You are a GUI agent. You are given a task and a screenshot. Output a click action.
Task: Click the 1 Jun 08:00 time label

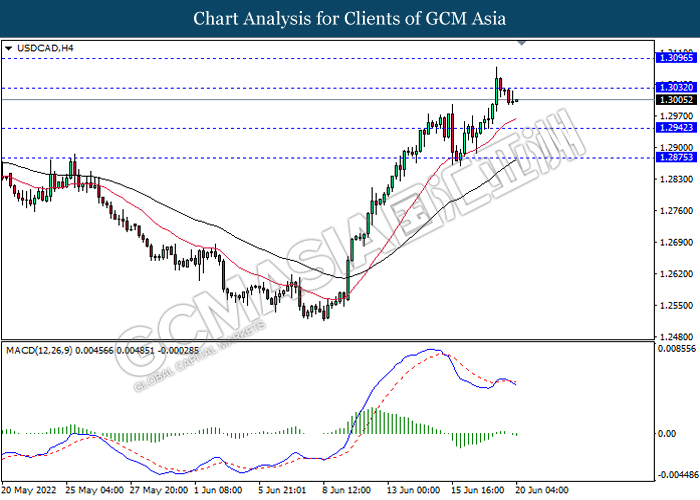pos(218,490)
